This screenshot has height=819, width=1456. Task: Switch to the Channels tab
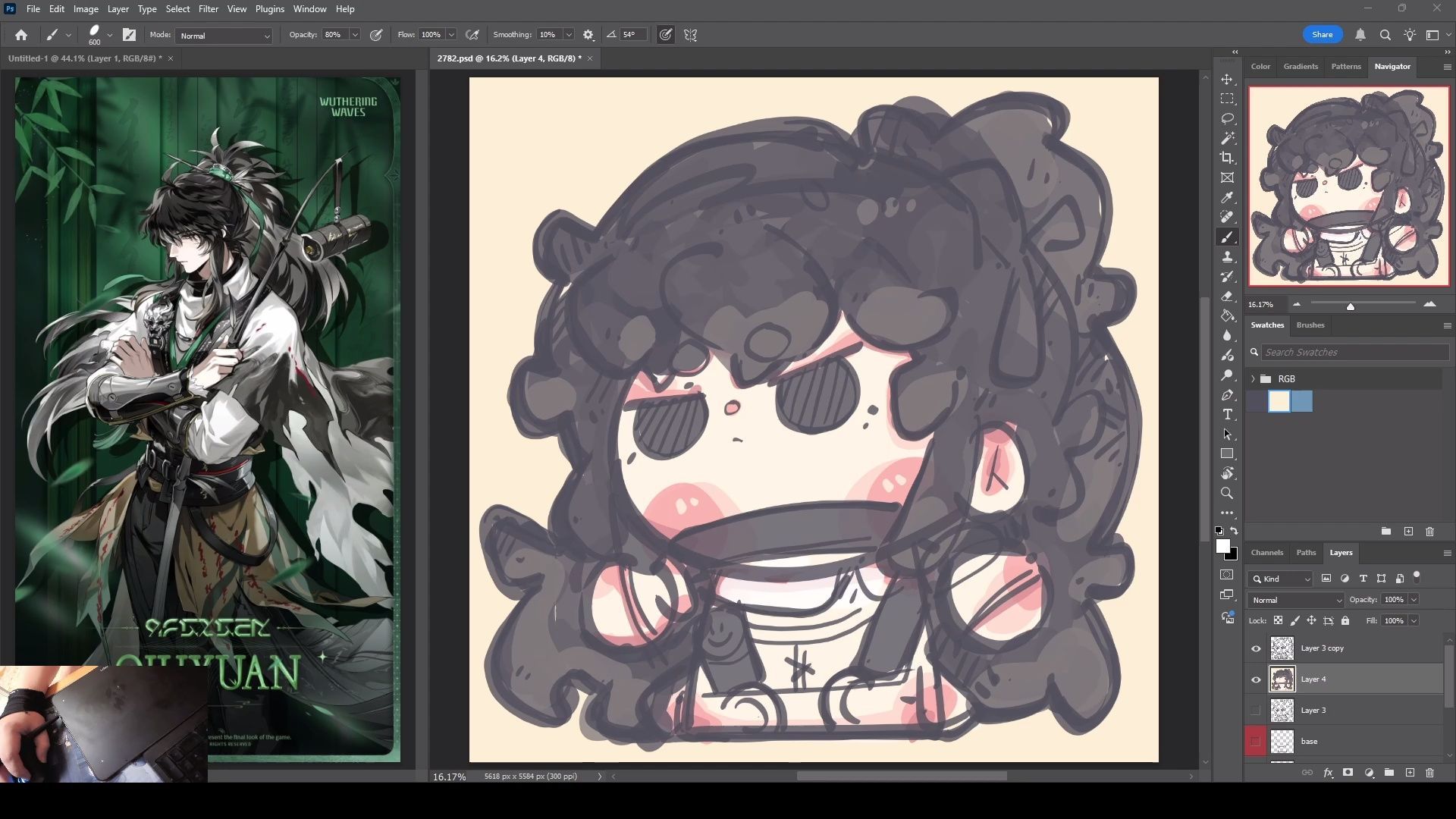(1267, 553)
